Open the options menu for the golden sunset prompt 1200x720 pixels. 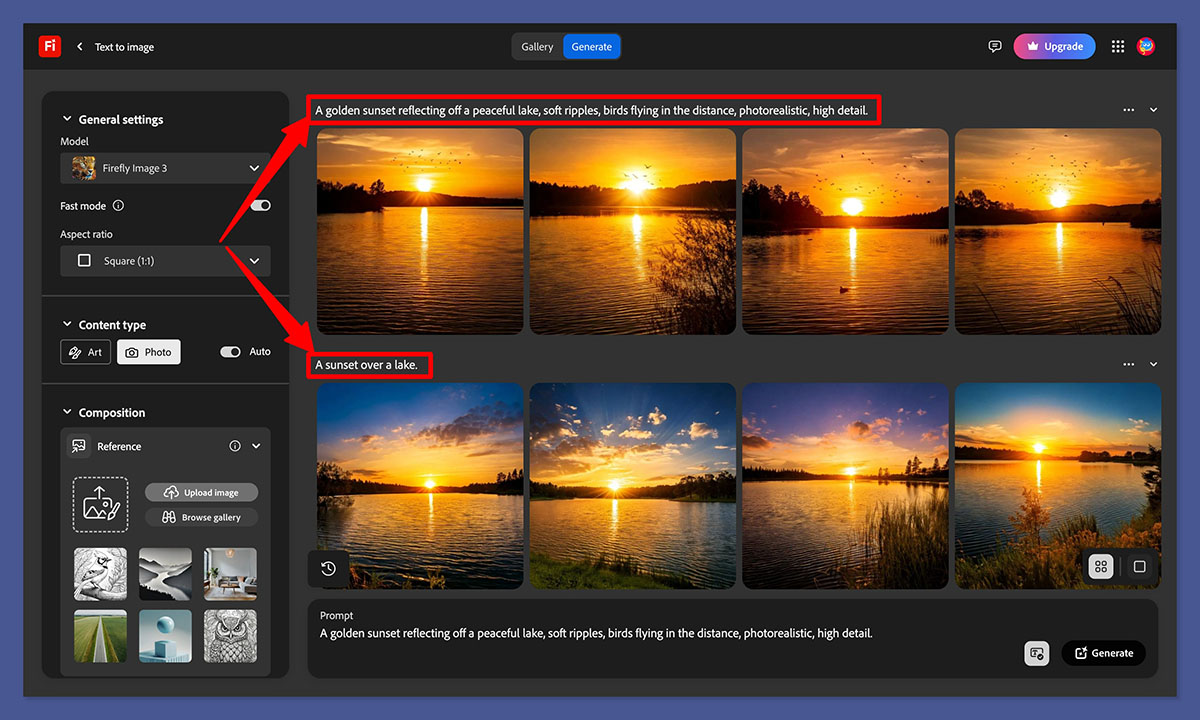tap(1129, 110)
